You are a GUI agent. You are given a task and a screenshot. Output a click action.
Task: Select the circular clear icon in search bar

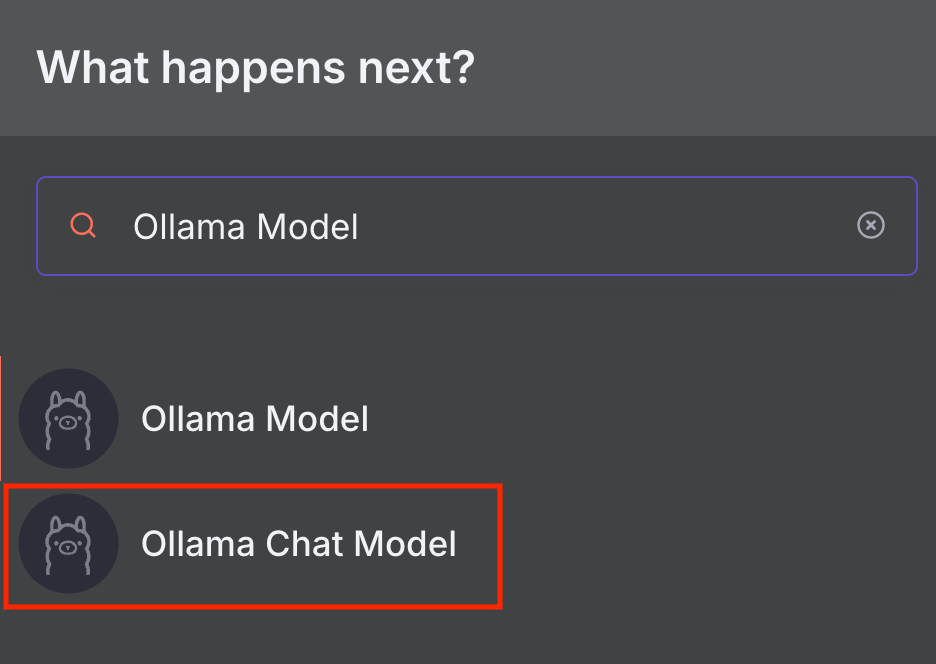click(870, 225)
